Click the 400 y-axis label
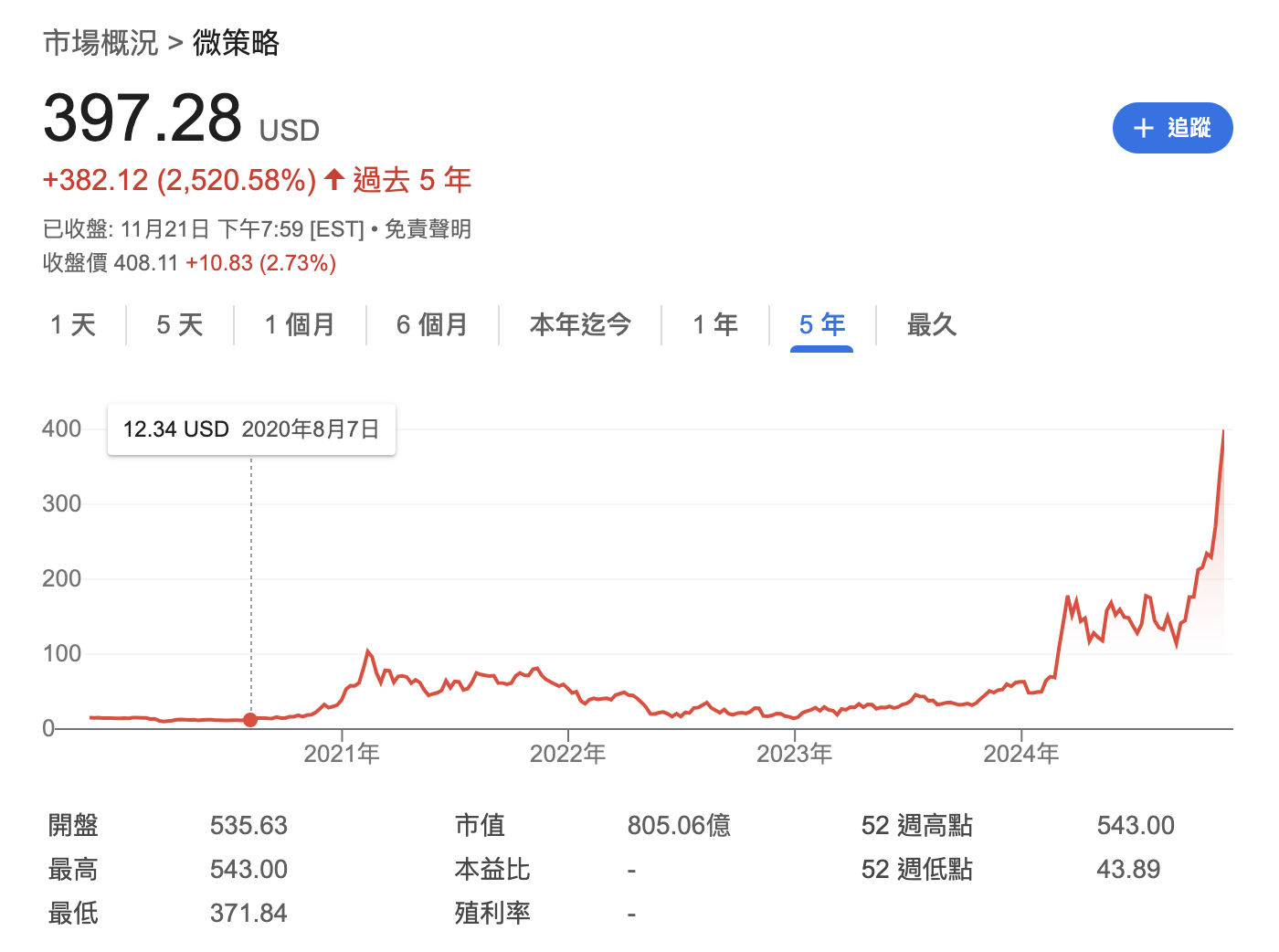This screenshot has width=1279, height=952. (x=62, y=428)
